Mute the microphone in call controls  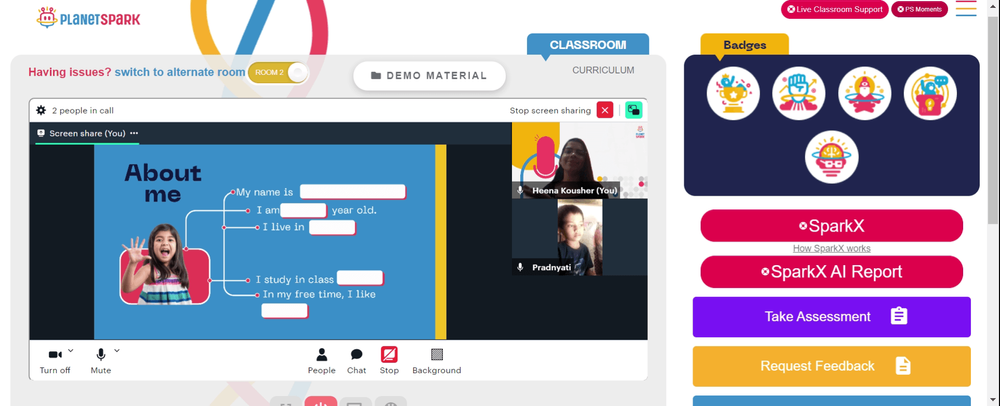(x=100, y=361)
